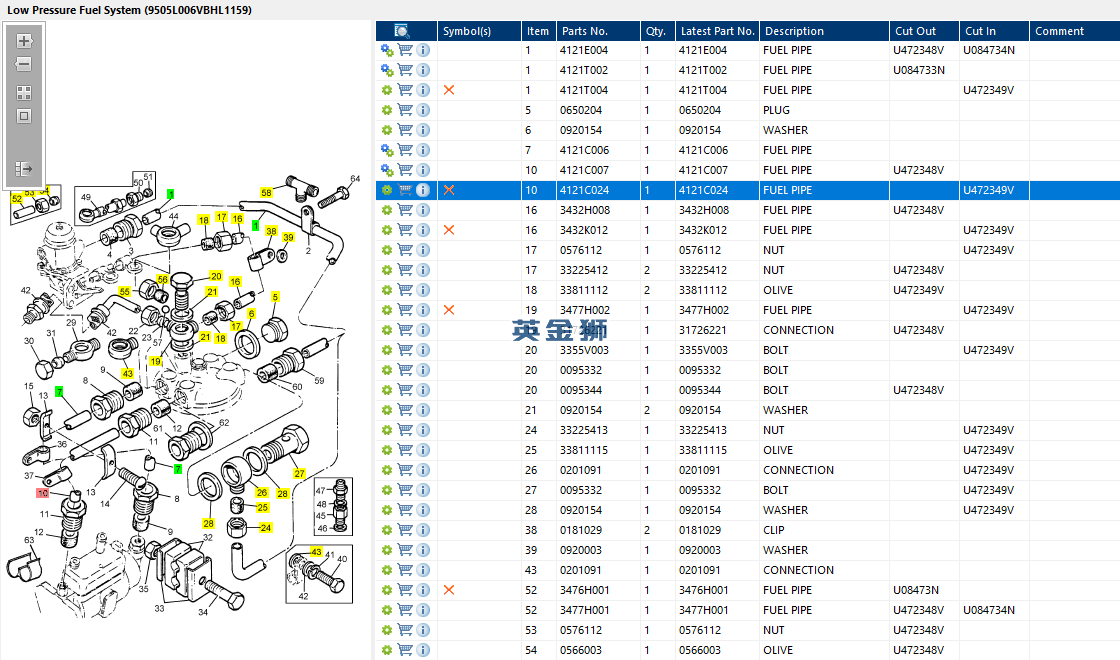Show info for selected part 4121C024
The image size is (1120, 660).
tap(423, 190)
